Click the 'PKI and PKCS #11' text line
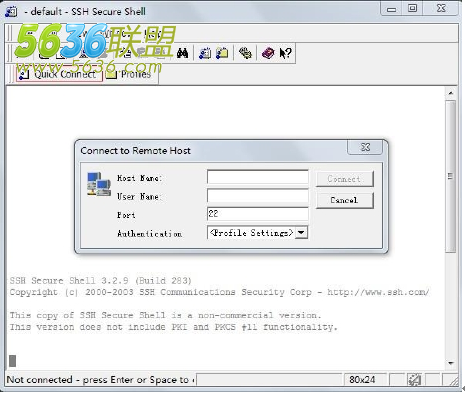This screenshot has height=393, width=465. (173, 327)
